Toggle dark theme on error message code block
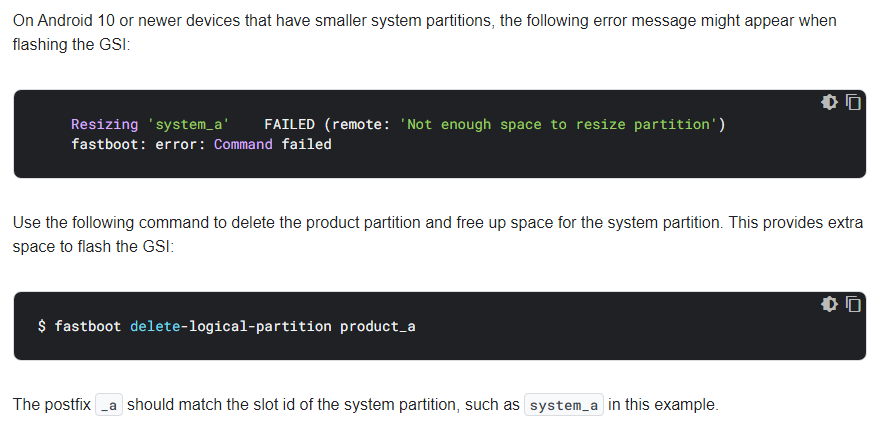This screenshot has height=432, width=885. coord(829,102)
